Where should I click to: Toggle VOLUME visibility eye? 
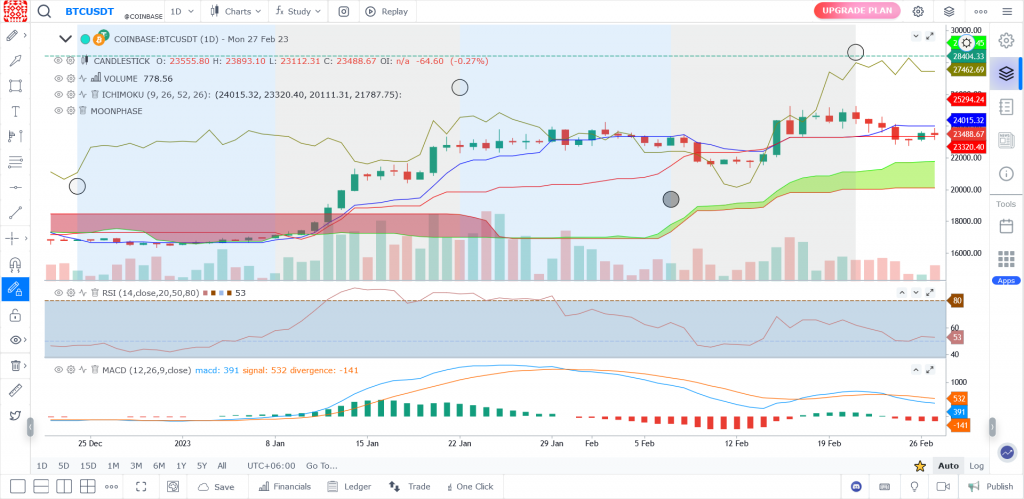point(58,78)
